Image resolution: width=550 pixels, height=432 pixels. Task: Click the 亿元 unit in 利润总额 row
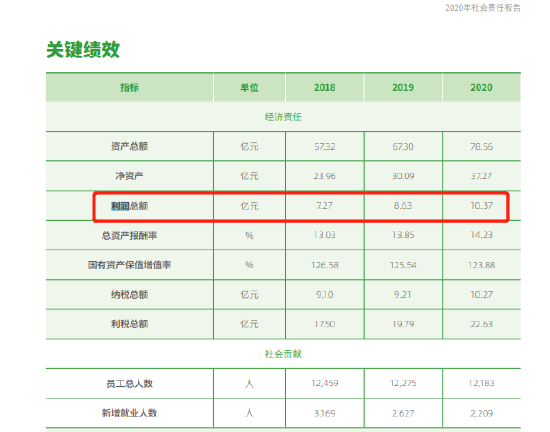(249, 206)
